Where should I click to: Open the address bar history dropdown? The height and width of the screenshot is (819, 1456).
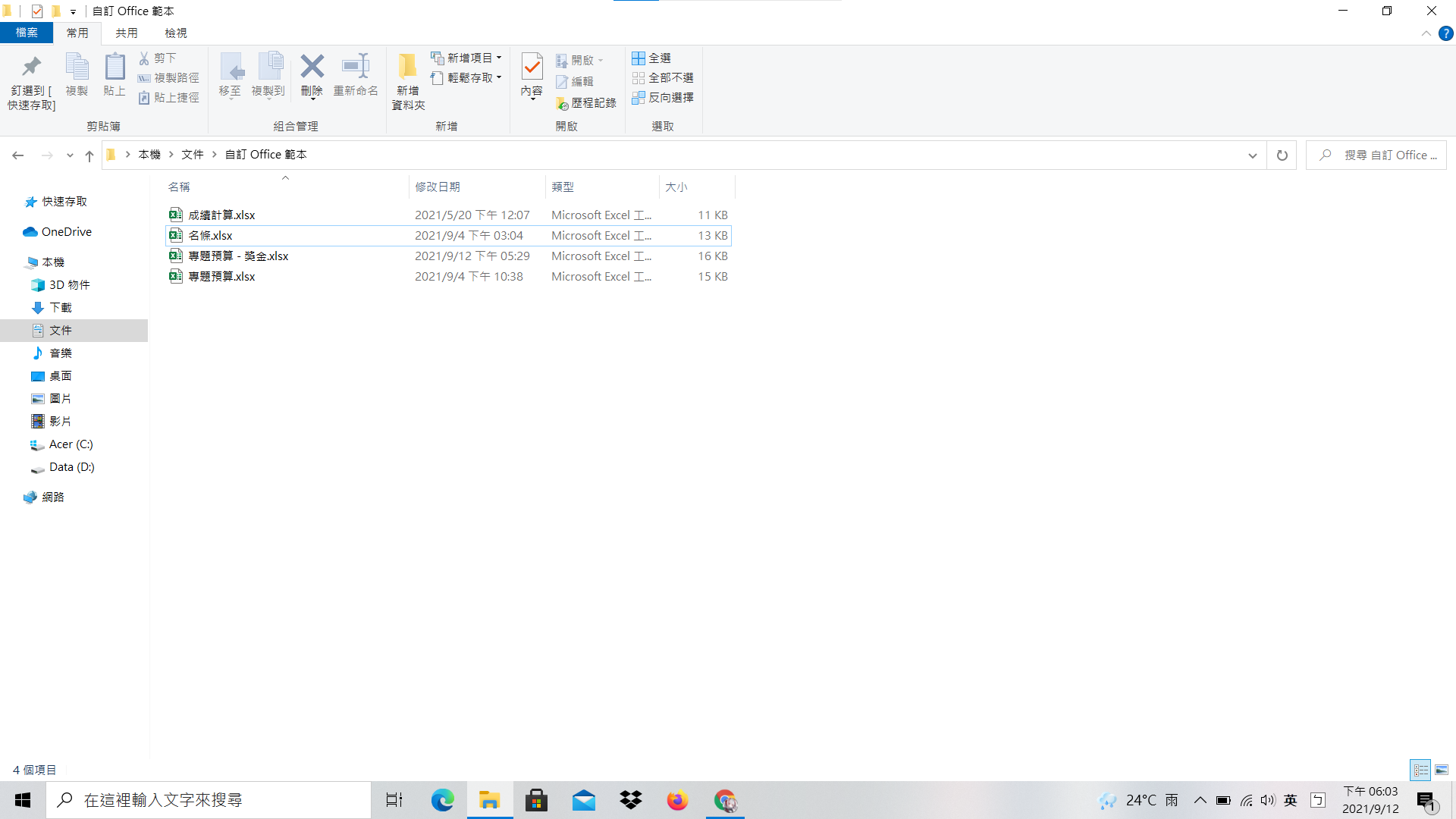click(x=1252, y=155)
